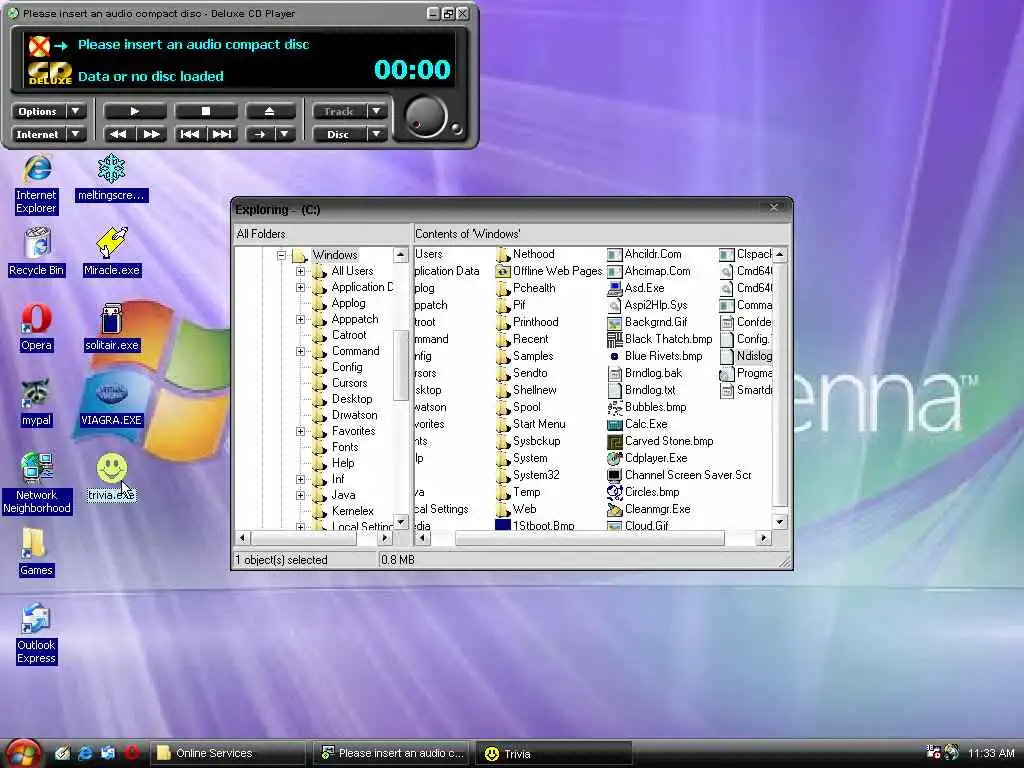1024x768 pixels.
Task: Select the Recycle Bin desktop icon
Action: click(37, 252)
